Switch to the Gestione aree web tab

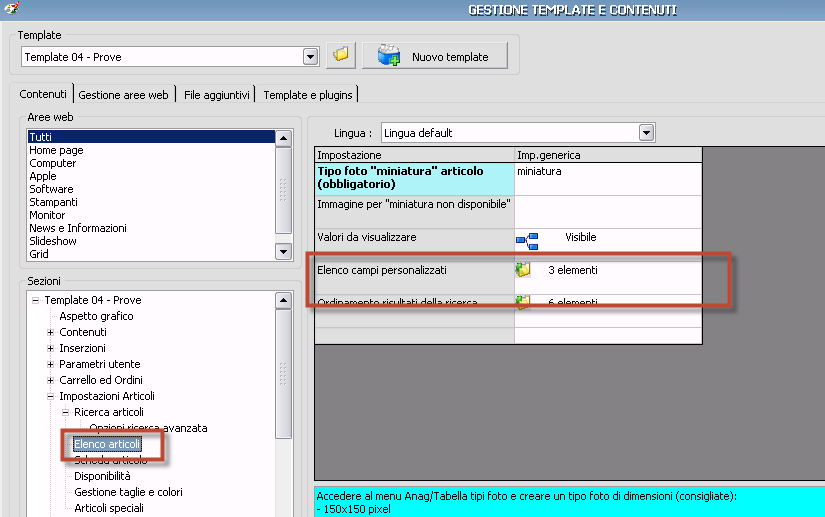click(123, 95)
